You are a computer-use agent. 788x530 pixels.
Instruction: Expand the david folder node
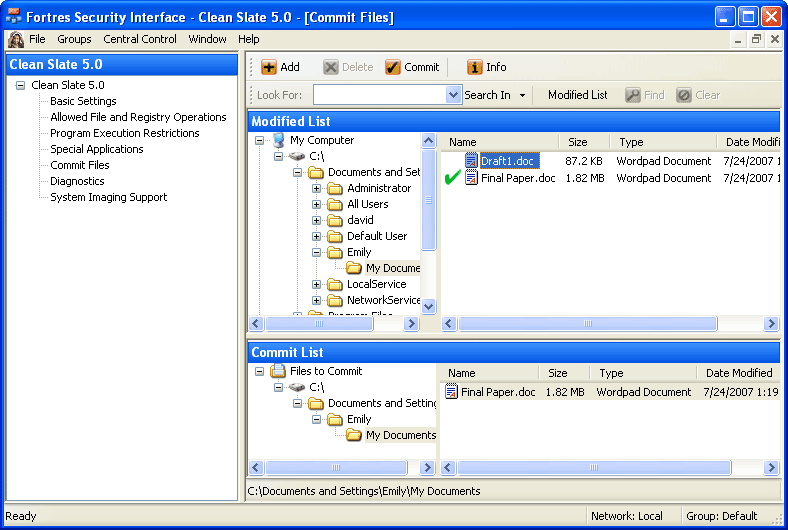[316, 221]
